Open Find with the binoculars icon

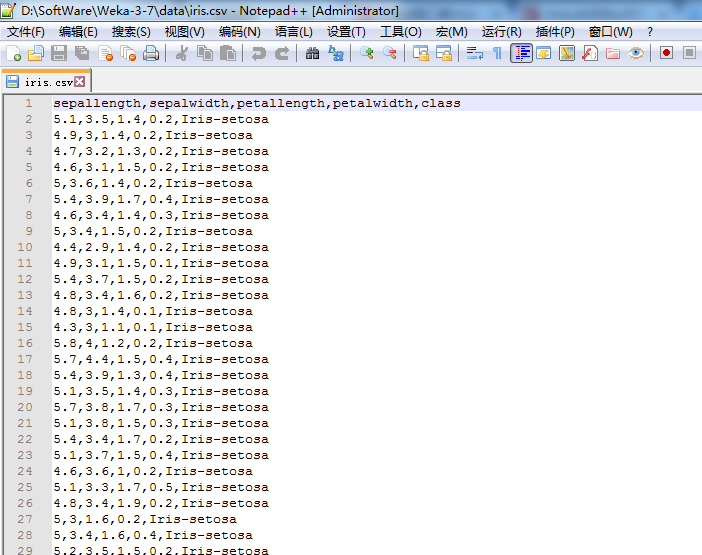click(312, 53)
